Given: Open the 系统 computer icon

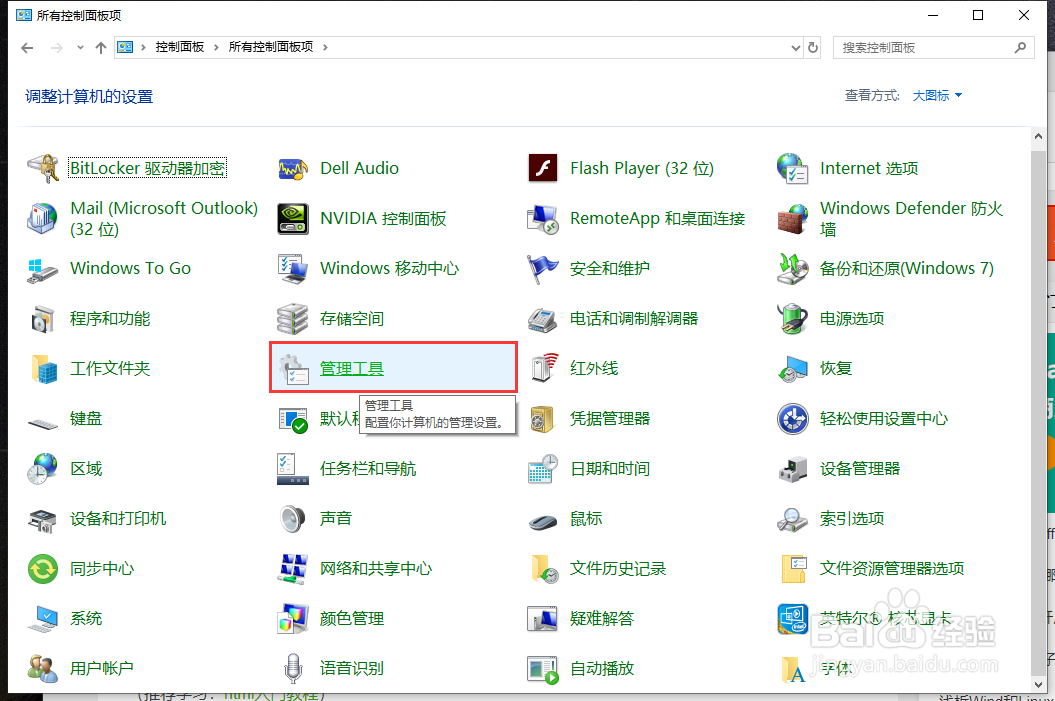Looking at the screenshot, I should [x=44, y=619].
